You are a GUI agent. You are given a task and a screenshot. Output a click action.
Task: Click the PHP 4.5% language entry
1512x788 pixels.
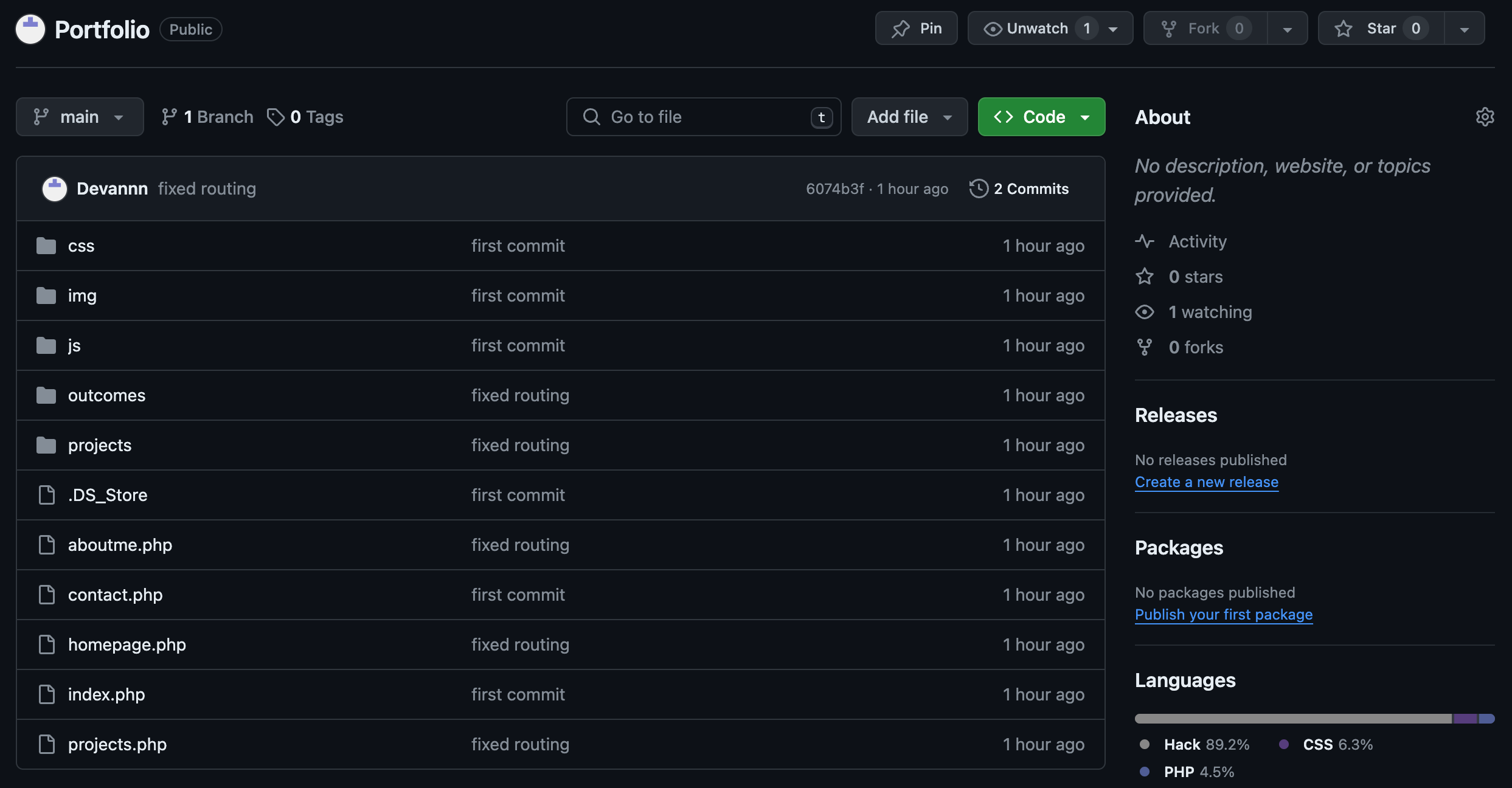(1187, 772)
